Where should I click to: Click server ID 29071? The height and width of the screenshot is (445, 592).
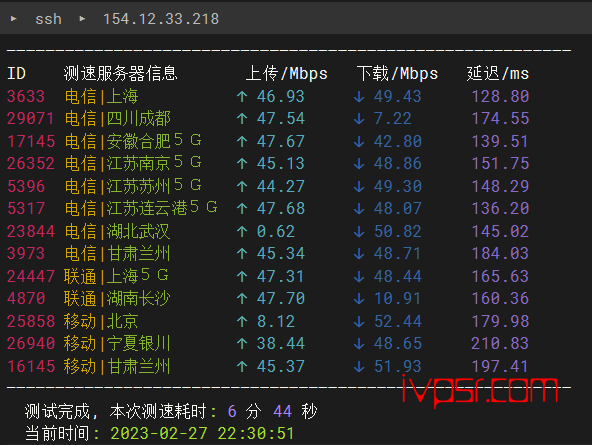pos(31,119)
